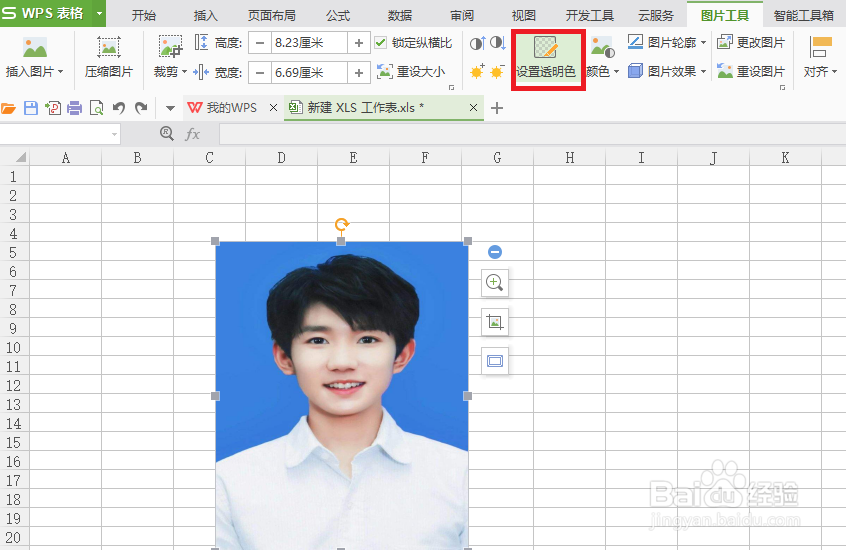Click the magnifier icon beside the formula bar

(167, 133)
